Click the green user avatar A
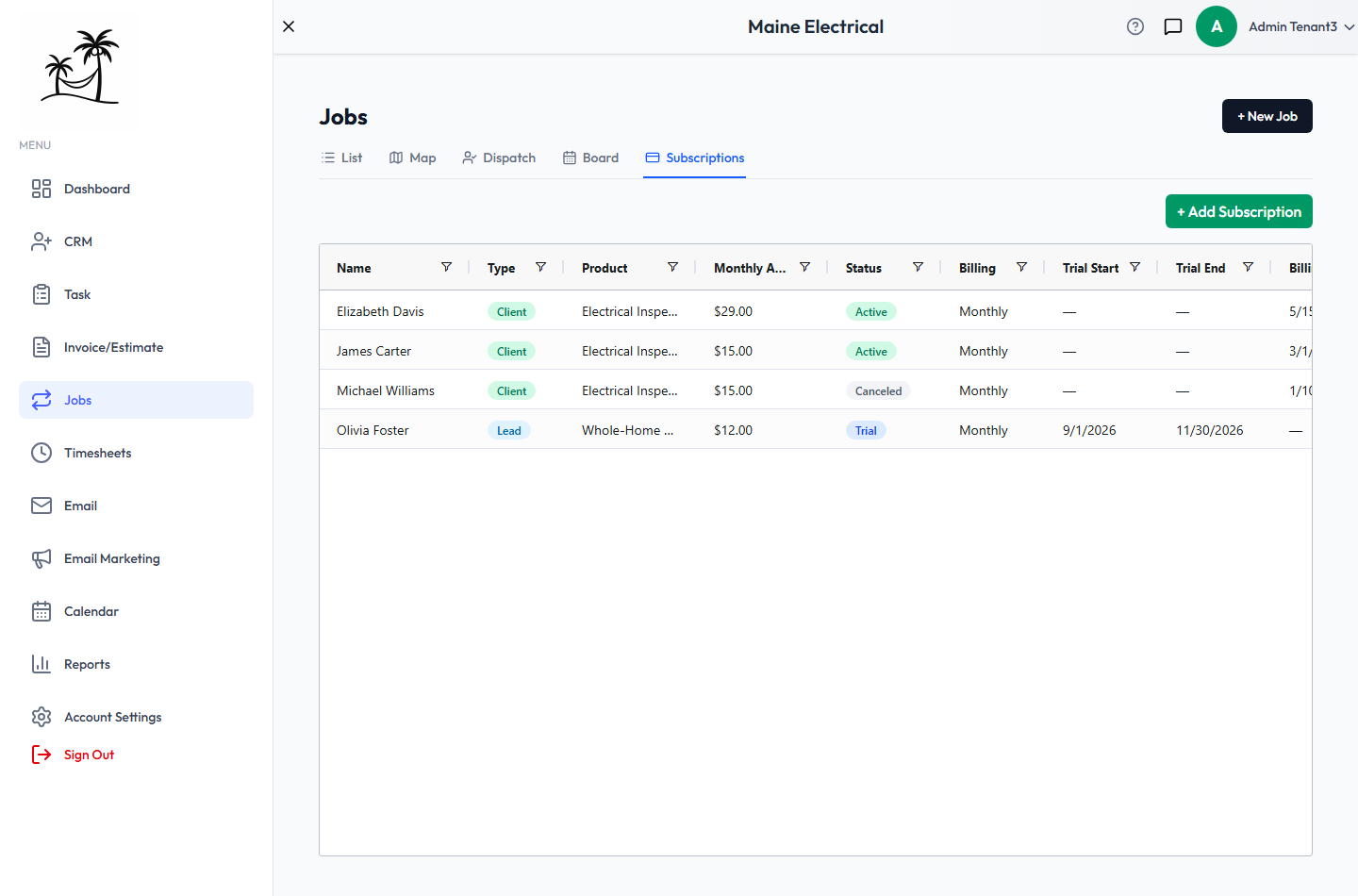This screenshot has height=896, width=1358. click(1217, 26)
